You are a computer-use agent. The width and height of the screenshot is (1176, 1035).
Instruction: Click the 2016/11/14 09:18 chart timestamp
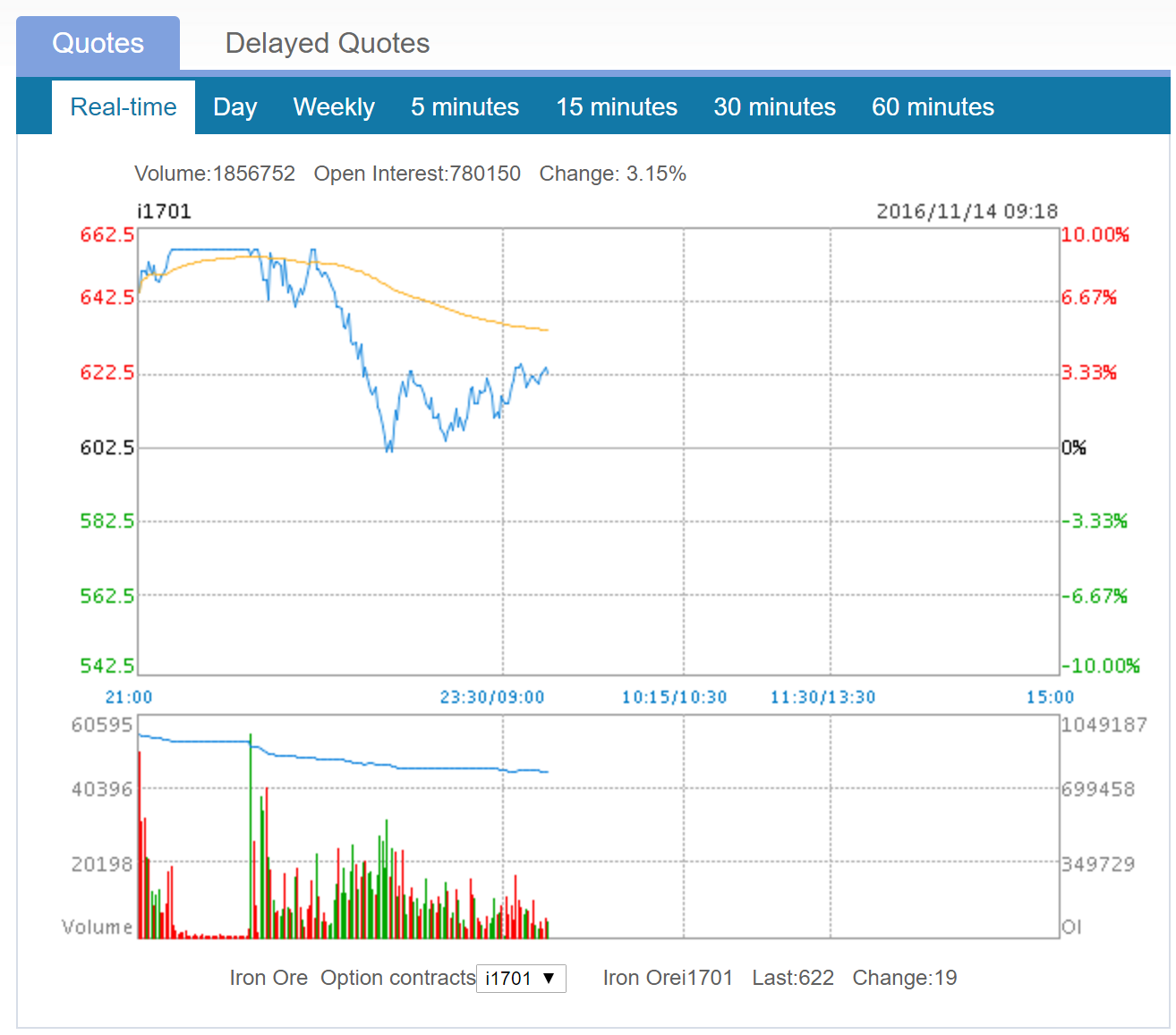(967, 211)
